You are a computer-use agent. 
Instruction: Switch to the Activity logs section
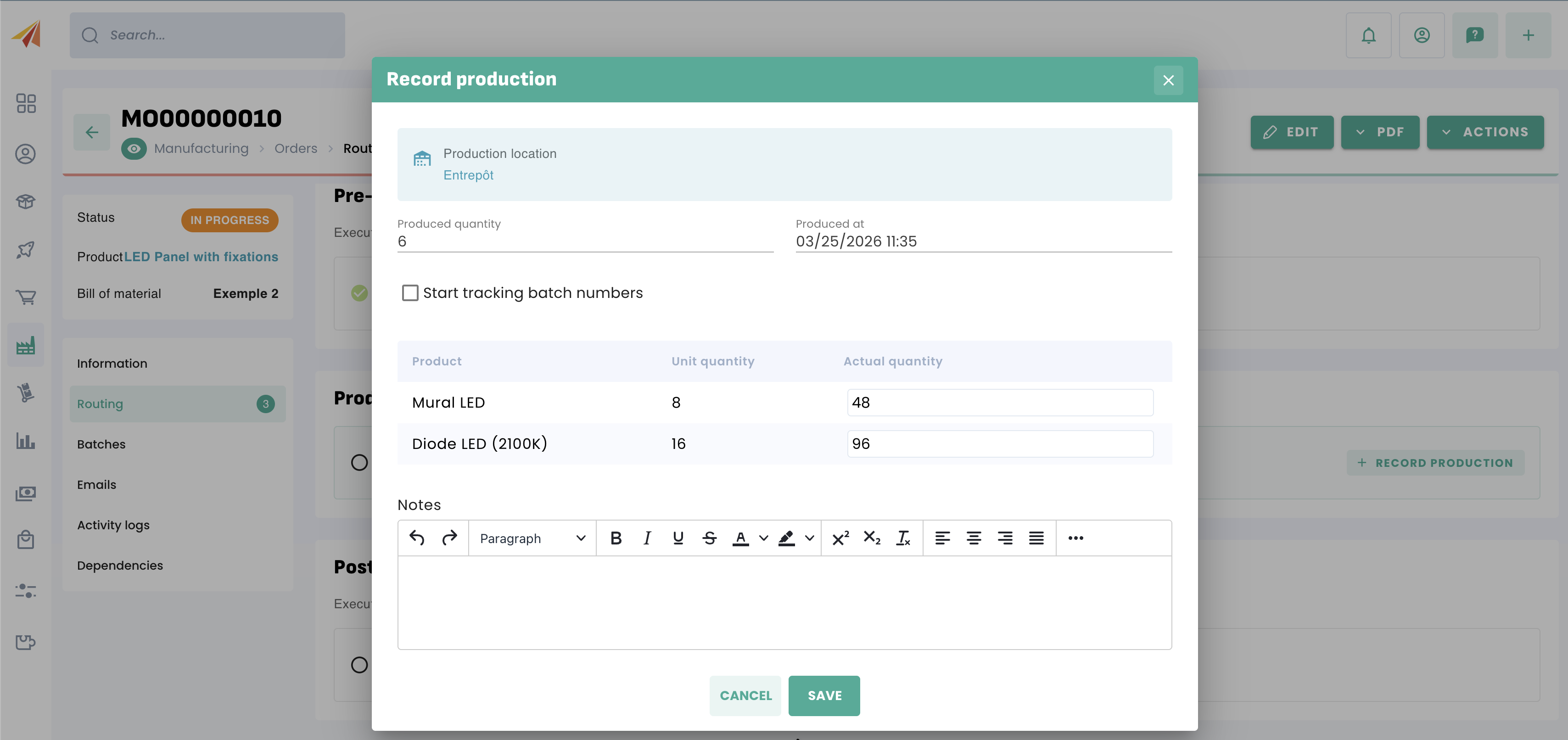(113, 525)
